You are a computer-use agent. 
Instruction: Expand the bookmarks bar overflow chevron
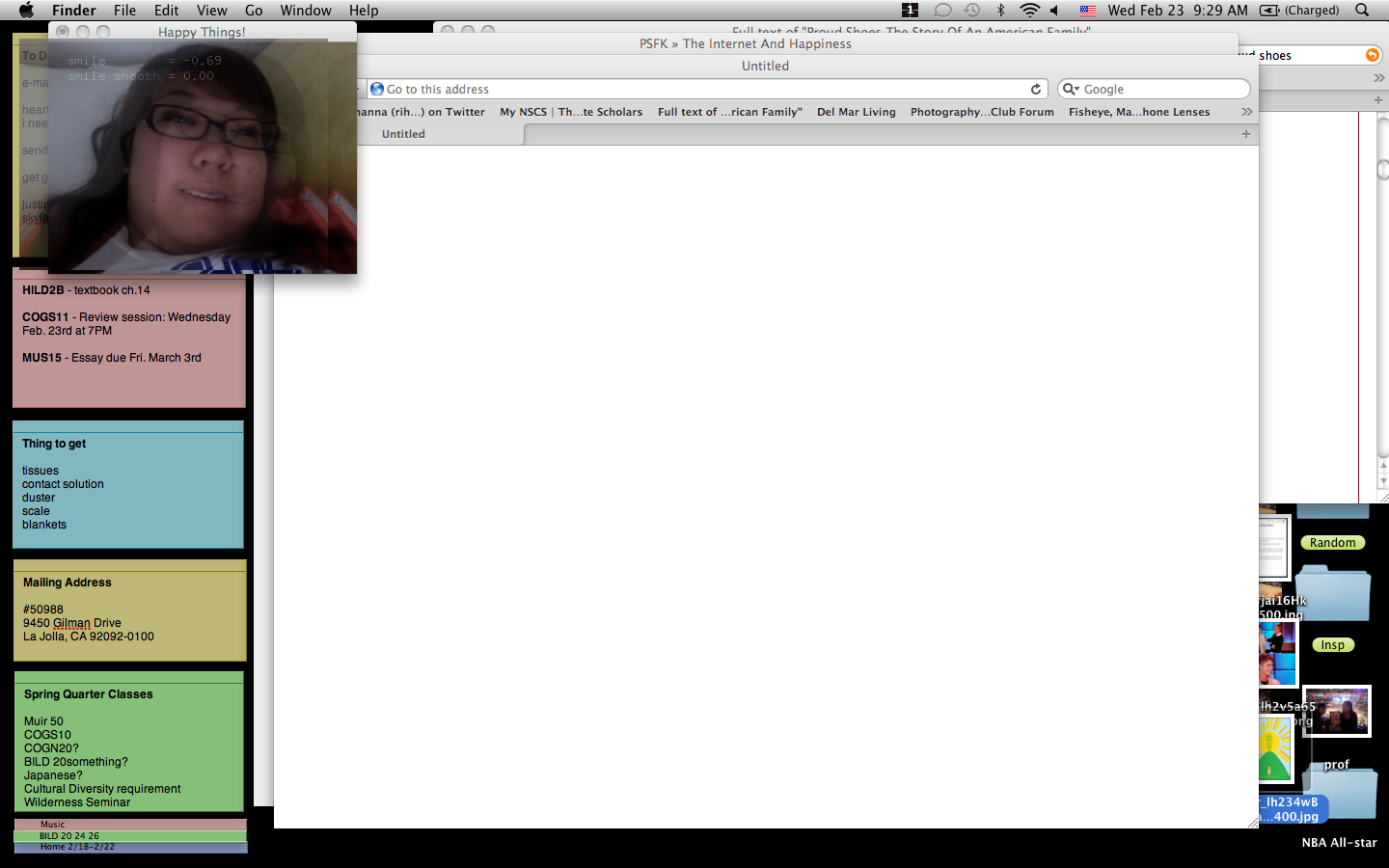pyautogui.click(x=1246, y=112)
